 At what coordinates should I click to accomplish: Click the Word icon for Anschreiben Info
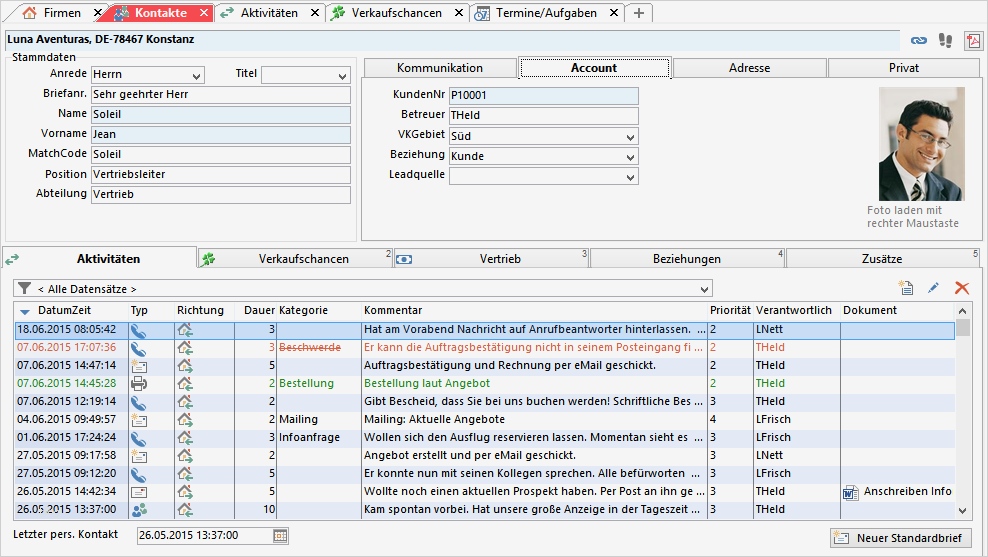coord(851,491)
